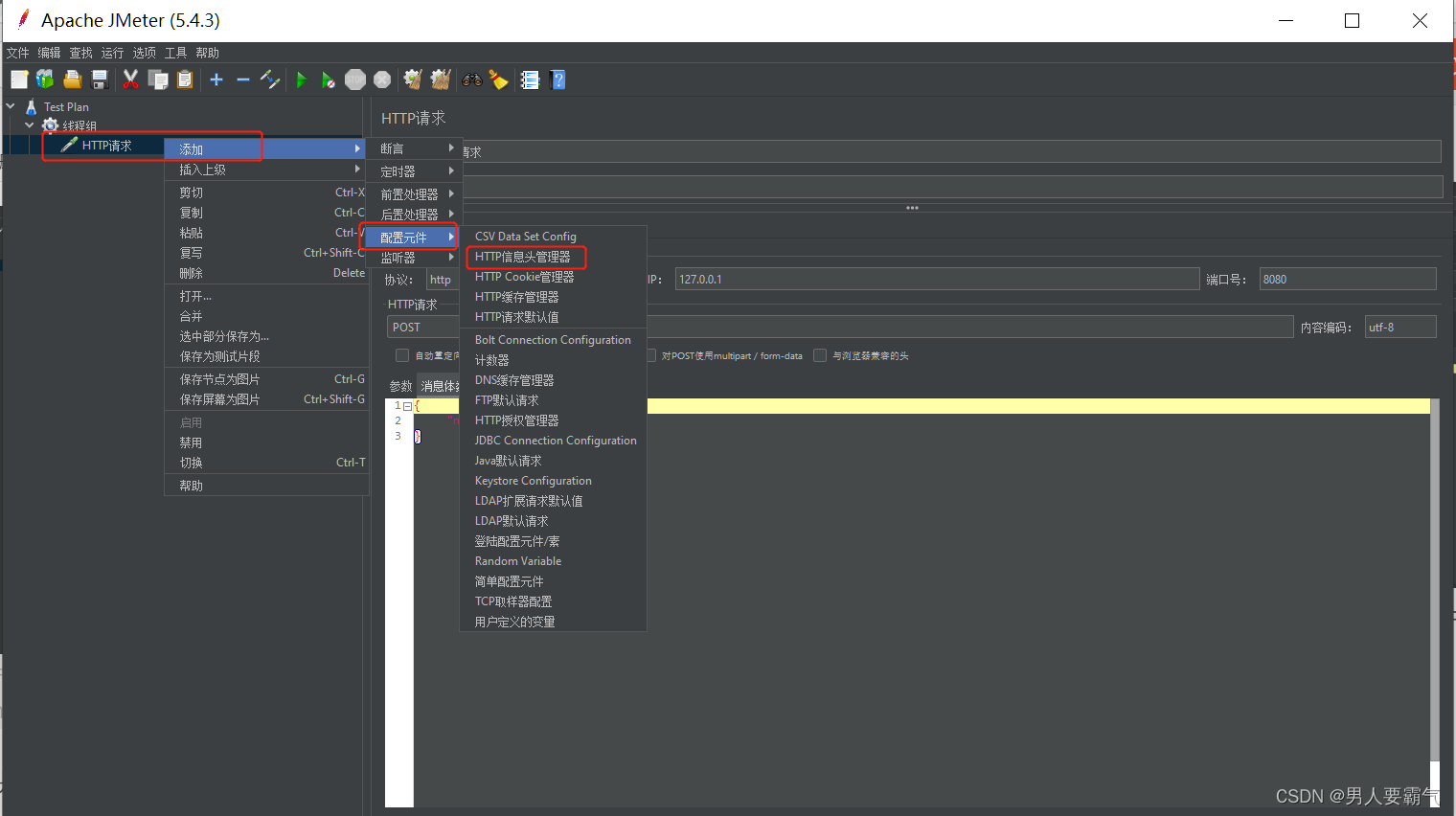Image resolution: width=1456 pixels, height=816 pixels.
Task: Open the 选项 menu
Action: click(x=144, y=53)
